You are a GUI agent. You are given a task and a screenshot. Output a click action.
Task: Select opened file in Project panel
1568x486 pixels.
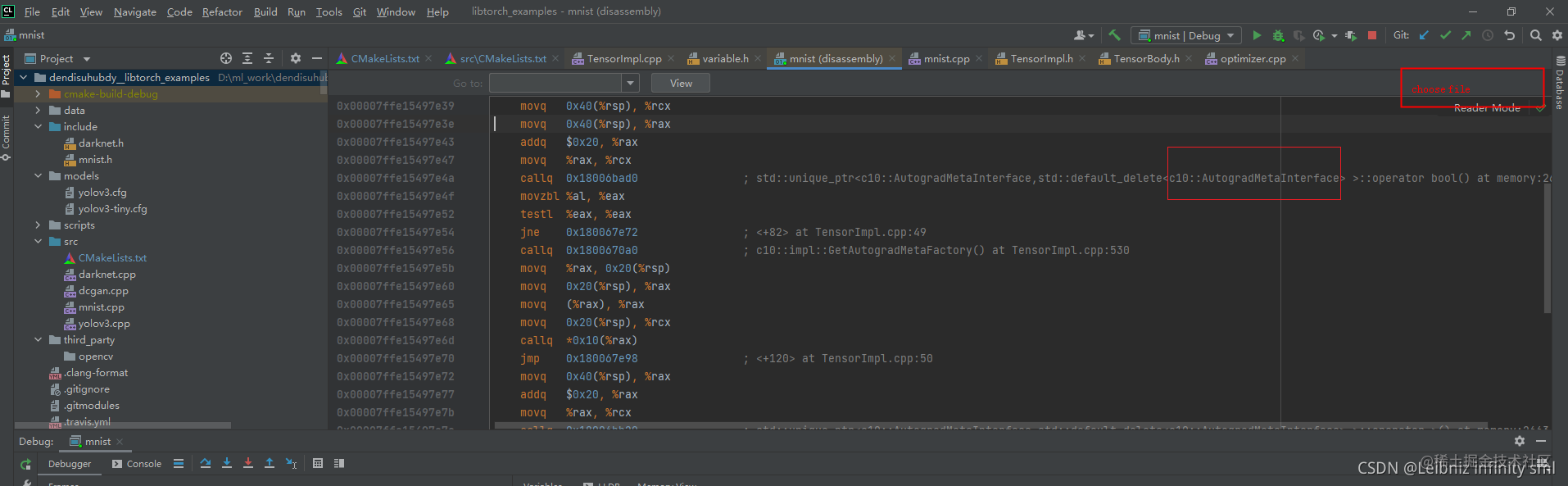pyautogui.click(x=226, y=58)
